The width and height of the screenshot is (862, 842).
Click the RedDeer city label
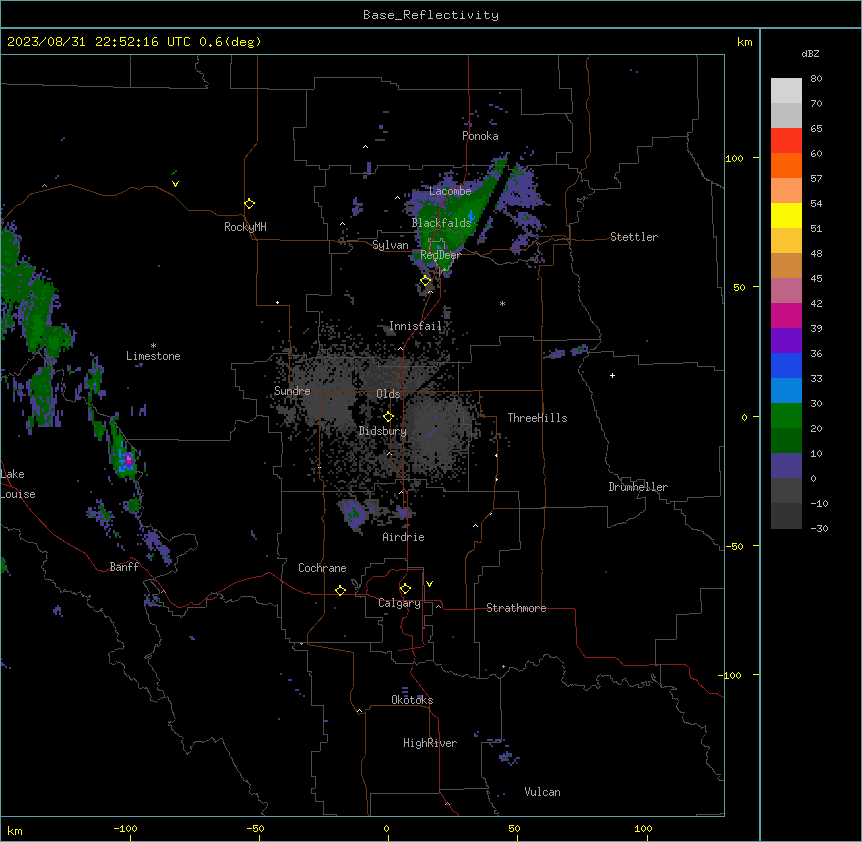pos(440,255)
